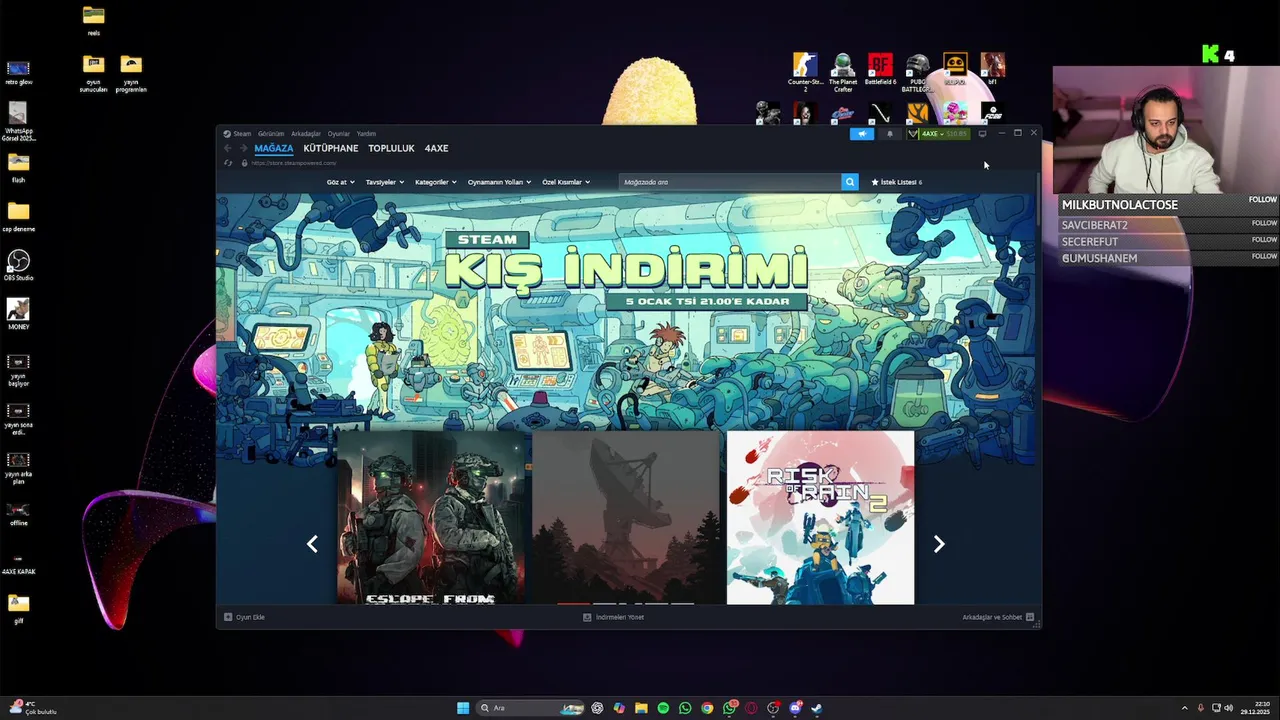Click the Oyun Ekle plus icon
Screen dimensions: 1280x720
(x=228, y=617)
